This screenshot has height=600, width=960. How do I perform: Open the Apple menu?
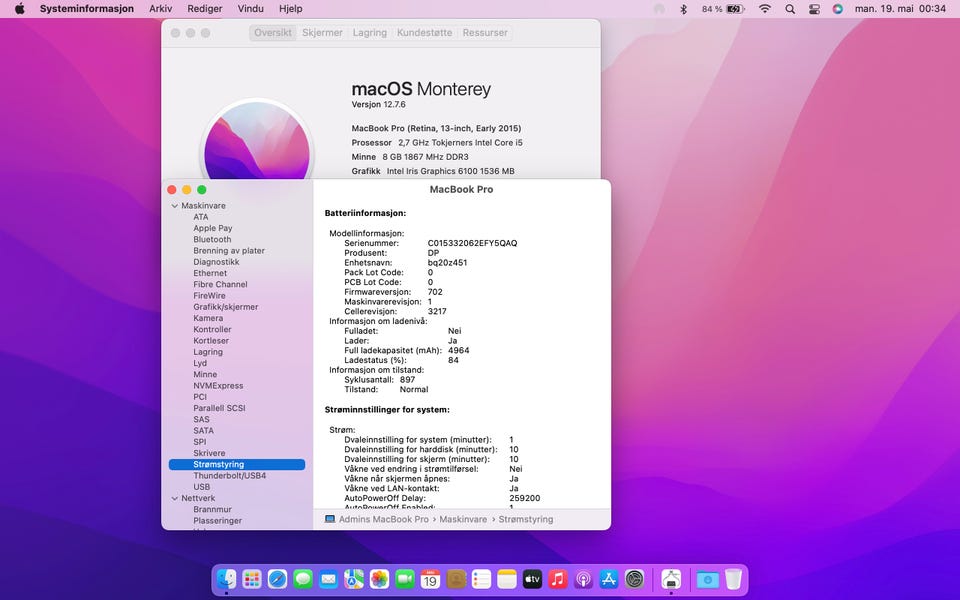(x=20, y=9)
